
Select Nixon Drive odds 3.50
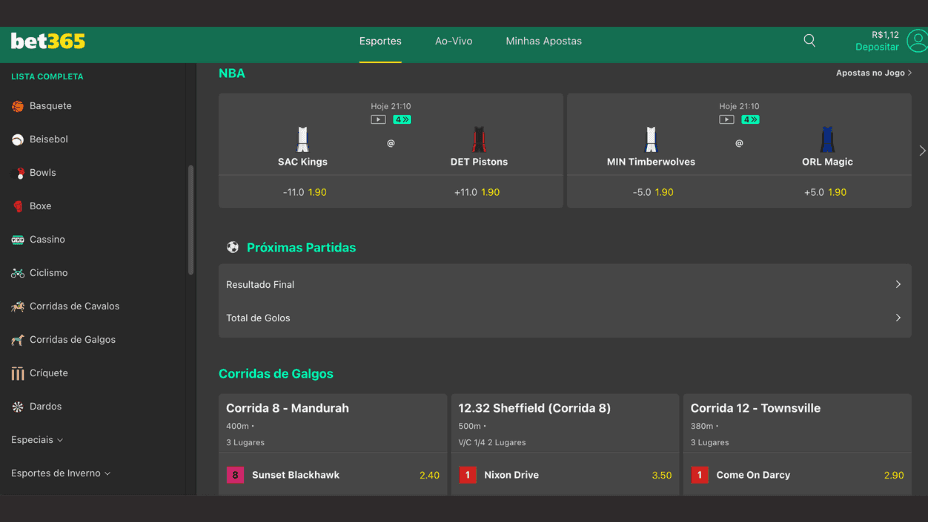(662, 475)
